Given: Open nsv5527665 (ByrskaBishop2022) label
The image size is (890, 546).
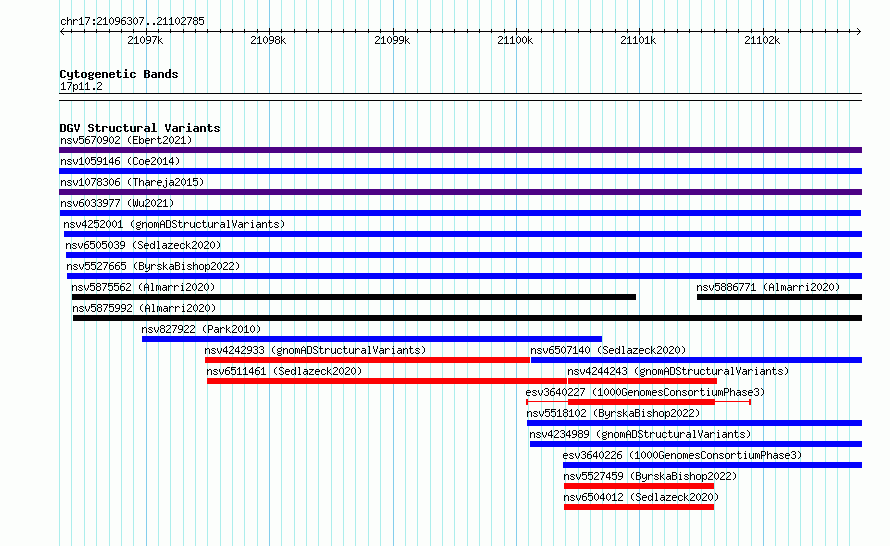Looking at the screenshot, I should tap(153, 266).
